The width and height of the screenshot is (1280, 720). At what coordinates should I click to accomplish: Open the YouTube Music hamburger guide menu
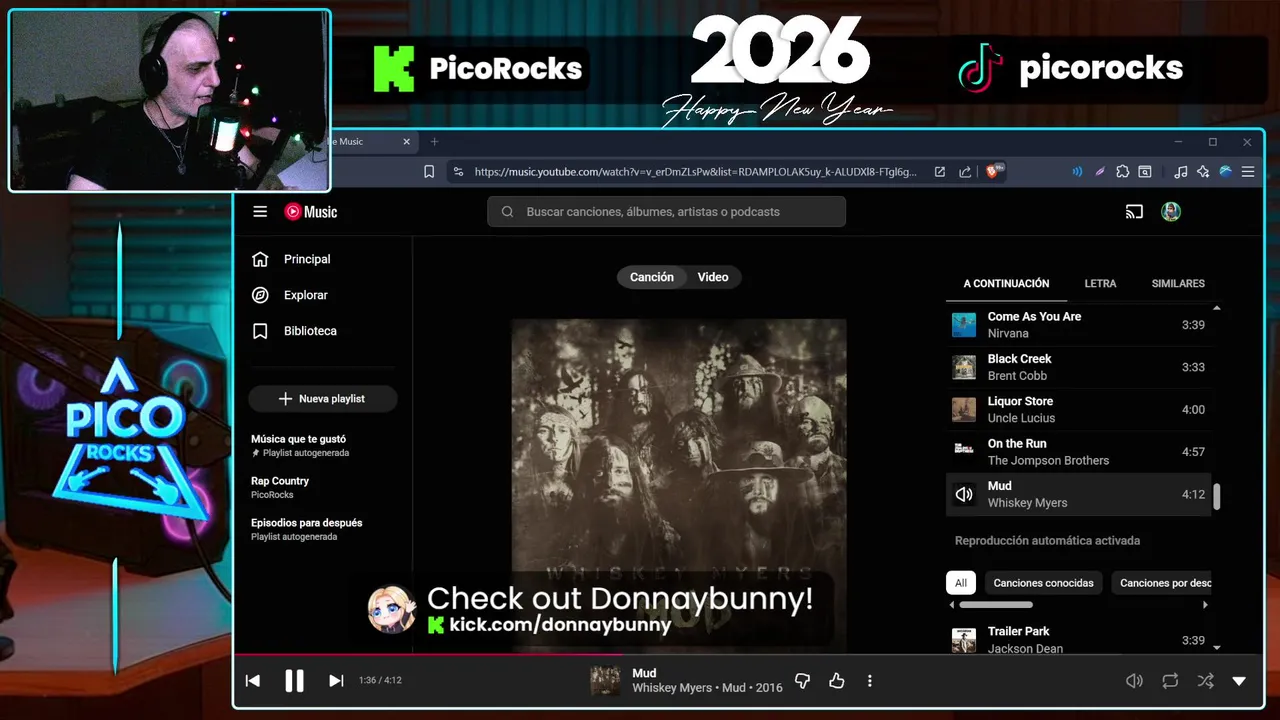point(260,212)
